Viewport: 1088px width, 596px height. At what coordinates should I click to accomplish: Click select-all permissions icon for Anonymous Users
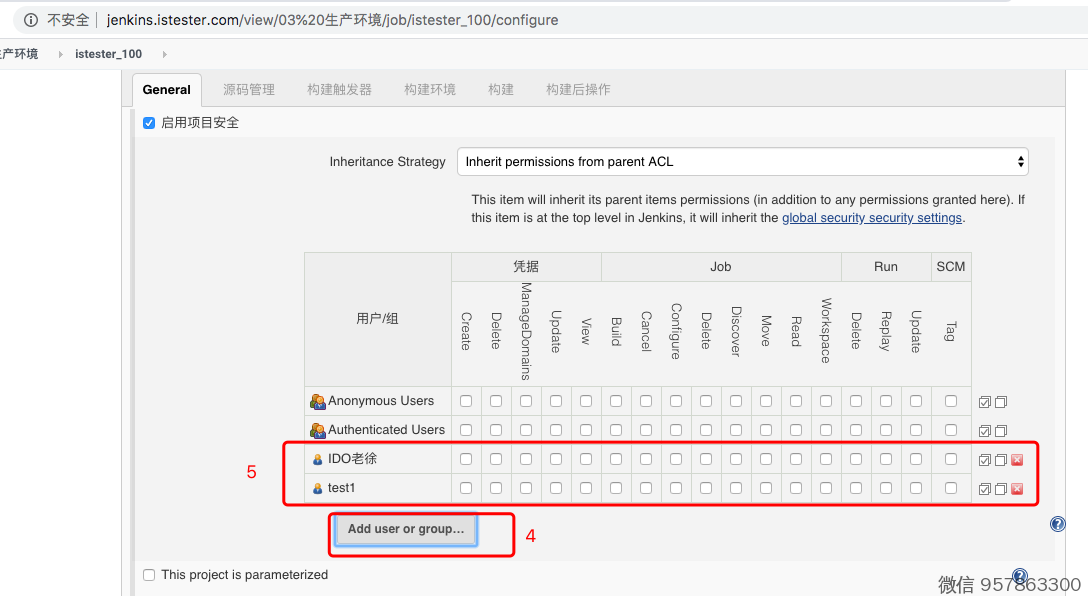984,402
